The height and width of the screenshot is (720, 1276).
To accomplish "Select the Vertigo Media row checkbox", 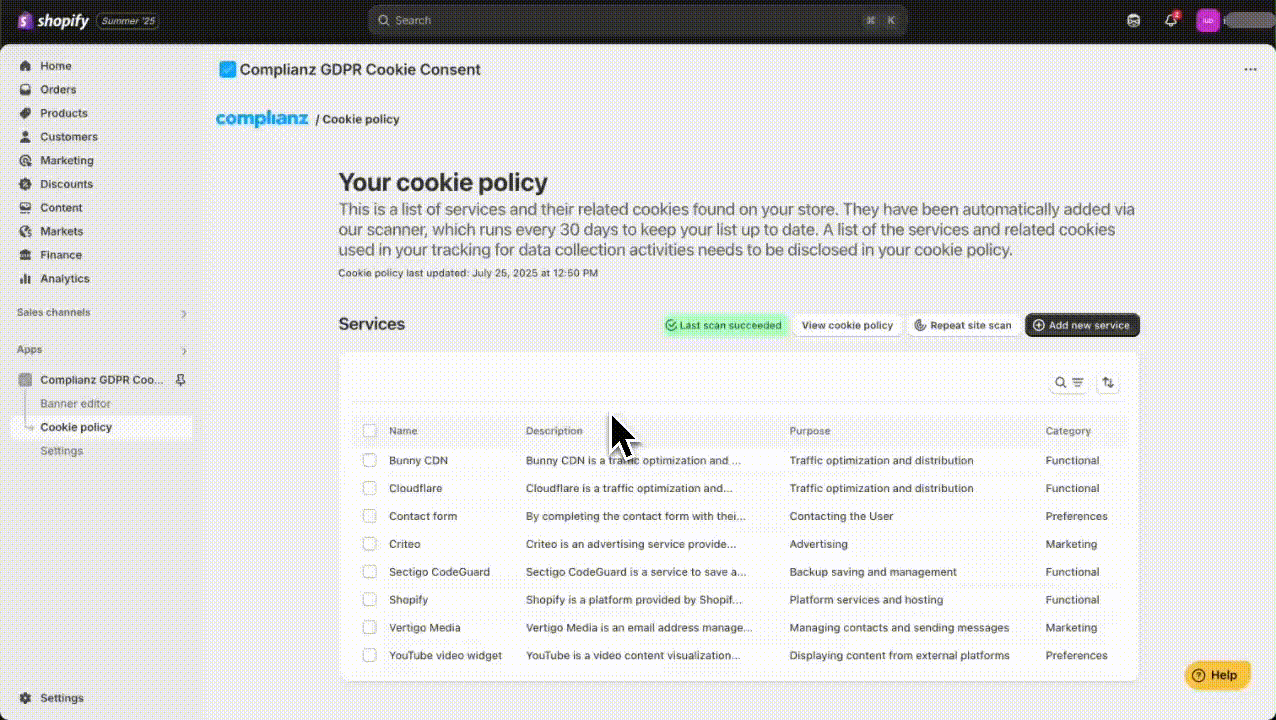I will [x=370, y=628].
